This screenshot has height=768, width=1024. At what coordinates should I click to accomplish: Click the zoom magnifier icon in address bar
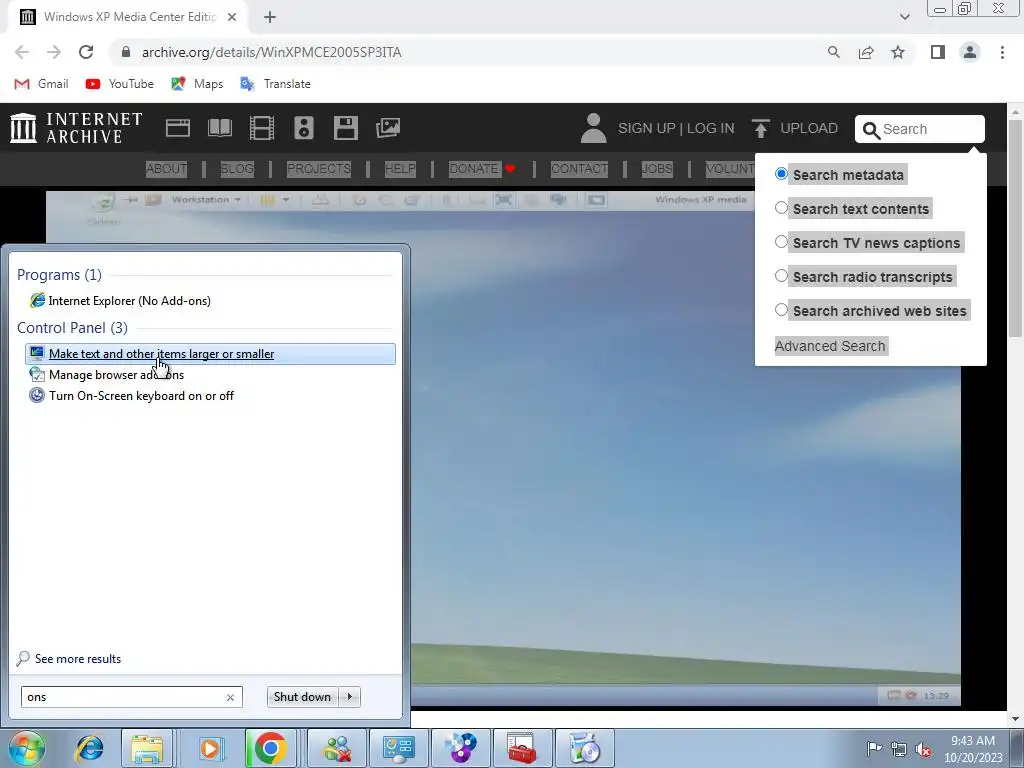click(833, 52)
